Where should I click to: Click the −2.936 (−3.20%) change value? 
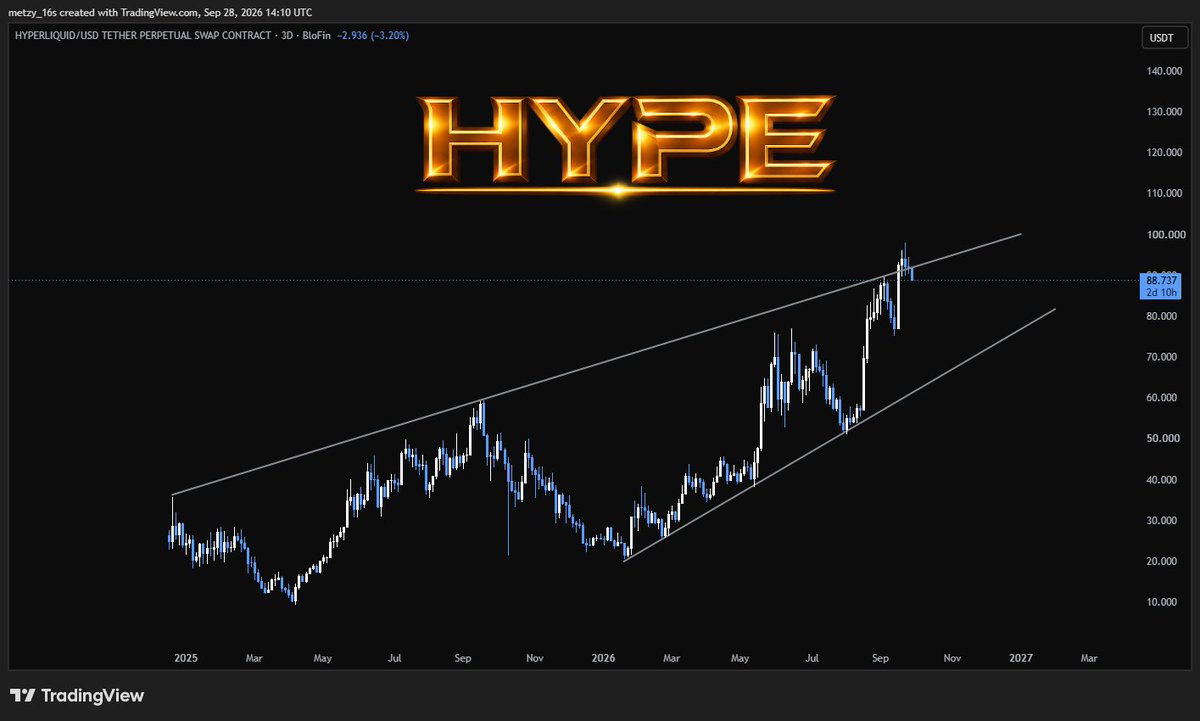click(x=371, y=36)
